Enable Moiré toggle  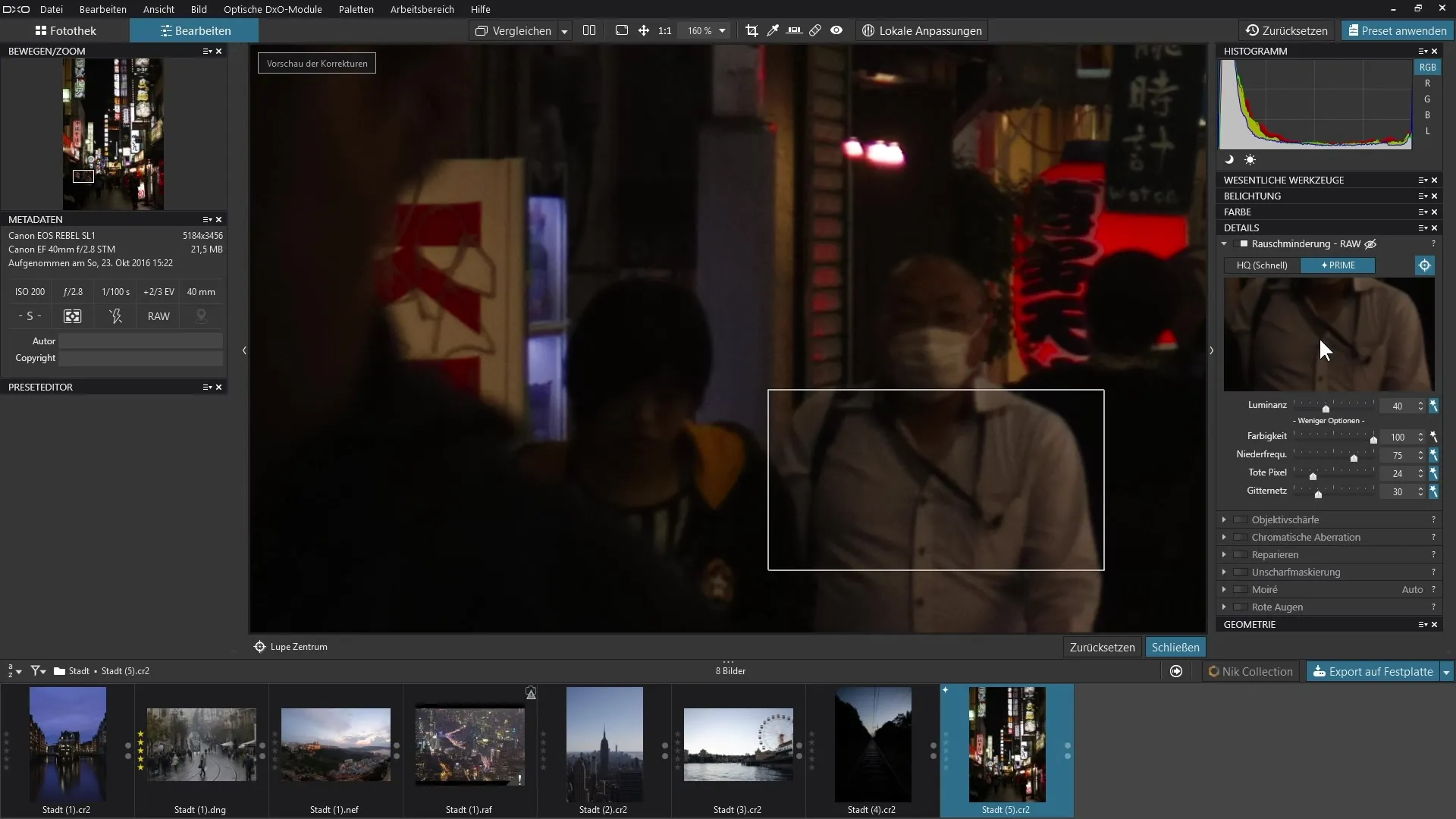pyautogui.click(x=1241, y=590)
